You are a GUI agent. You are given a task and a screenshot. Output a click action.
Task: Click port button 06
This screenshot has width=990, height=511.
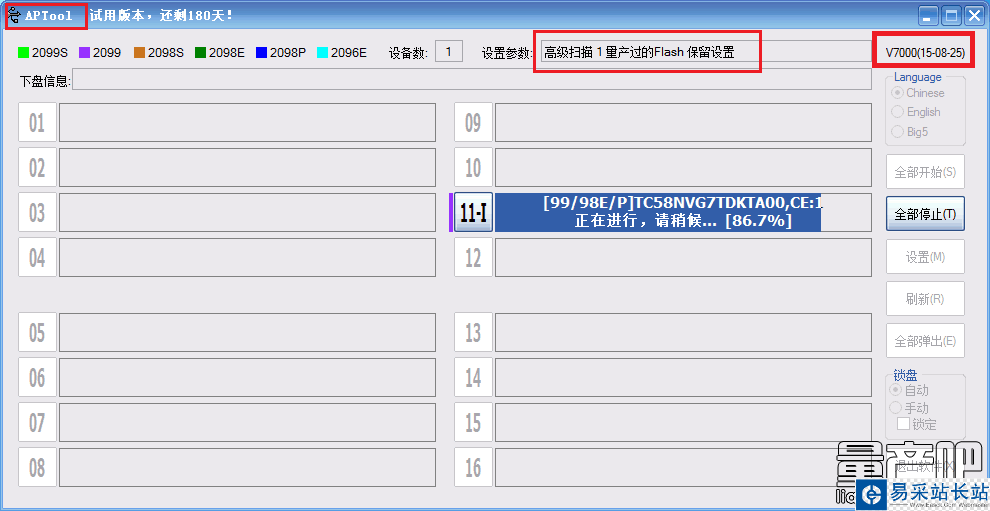click(x=37, y=377)
